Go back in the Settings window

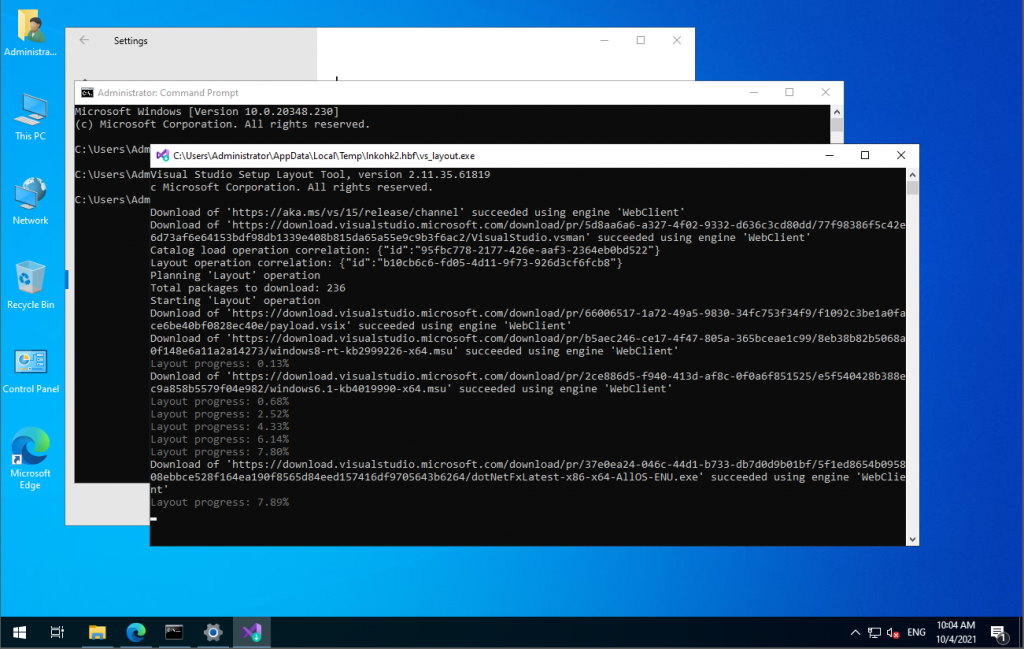point(84,40)
